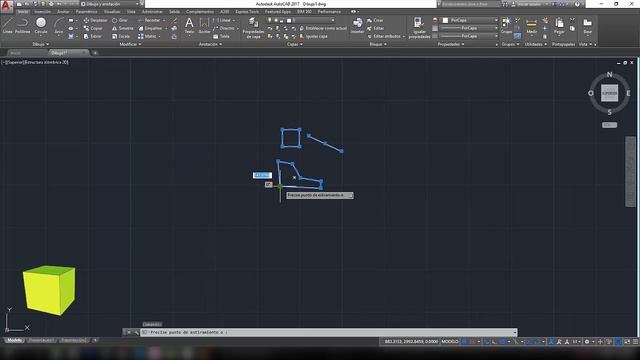Expand the Capas panel
This screenshot has height=360, width=640.
click(x=295, y=44)
